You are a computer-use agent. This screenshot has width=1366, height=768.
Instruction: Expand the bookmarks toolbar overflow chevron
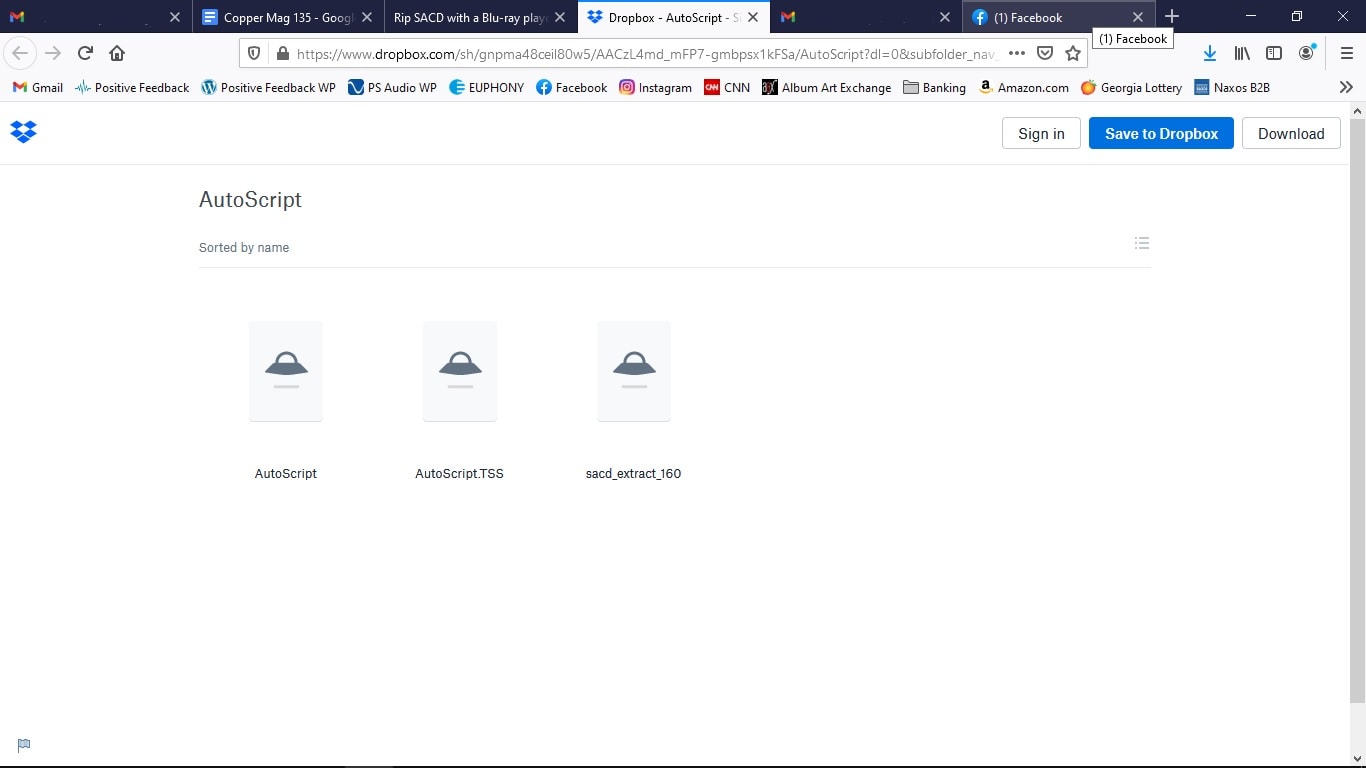[1346, 87]
